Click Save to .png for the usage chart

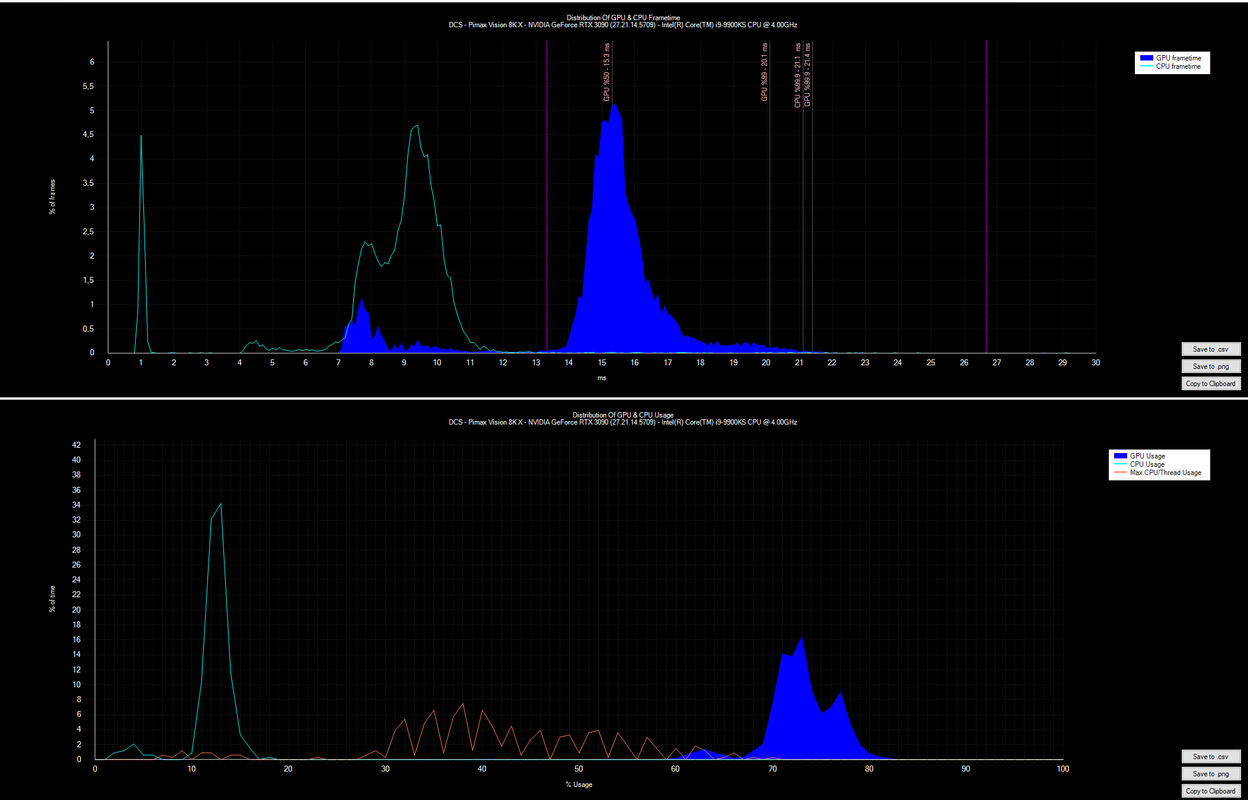click(1211, 774)
